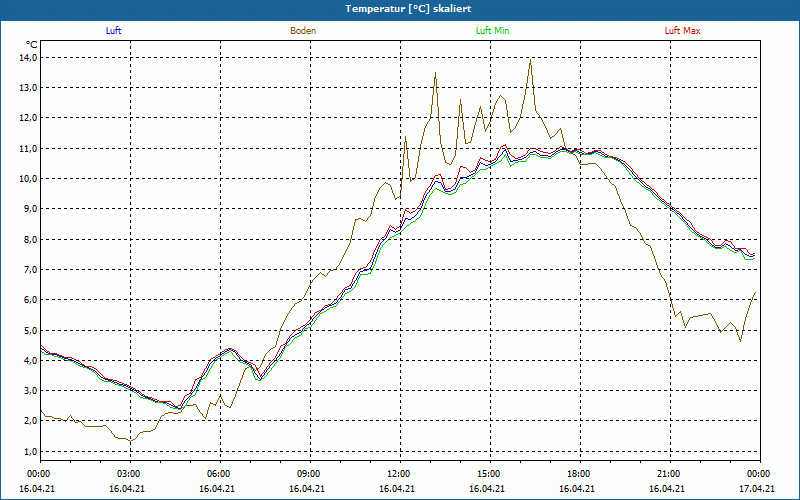
Task: Click the '2,0' y-axis value
Action: [x=31, y=421]
